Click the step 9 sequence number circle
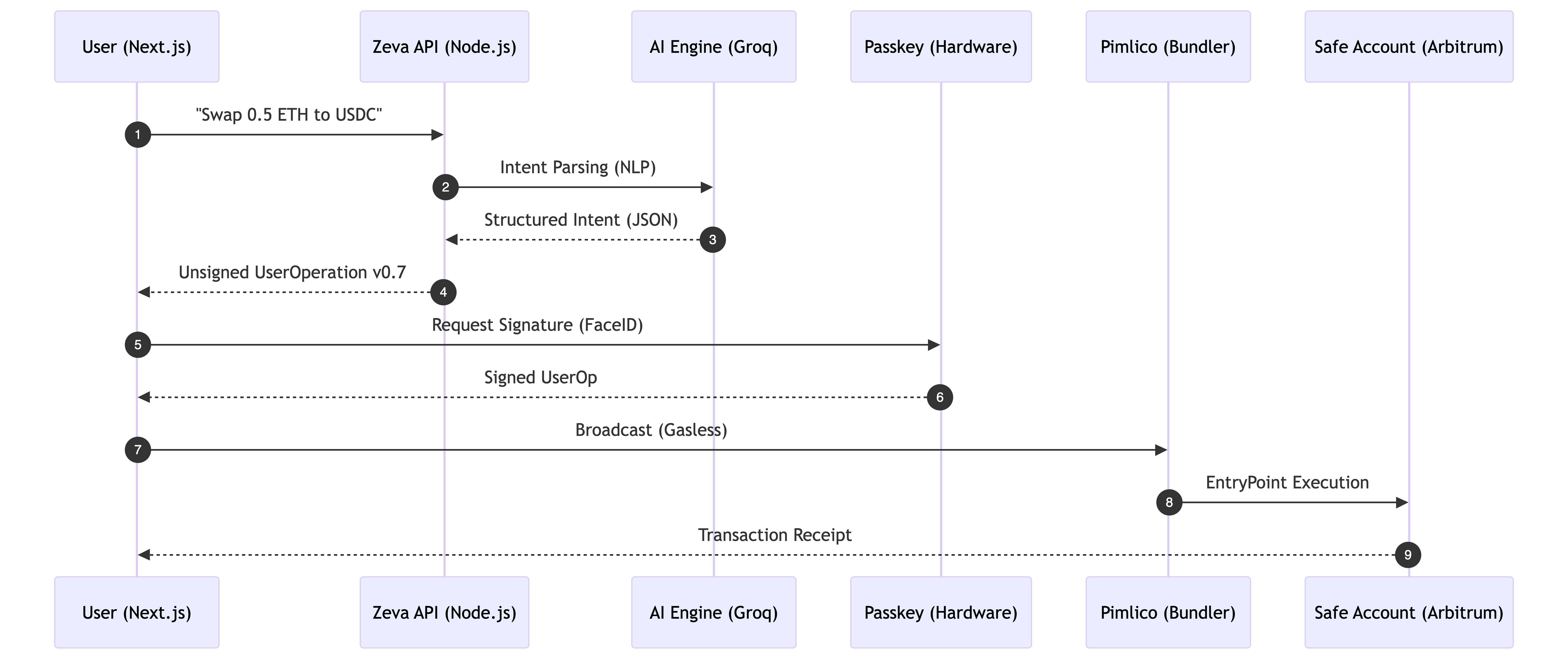Viewport: 1568px width, 660px height. point(1408,555)
